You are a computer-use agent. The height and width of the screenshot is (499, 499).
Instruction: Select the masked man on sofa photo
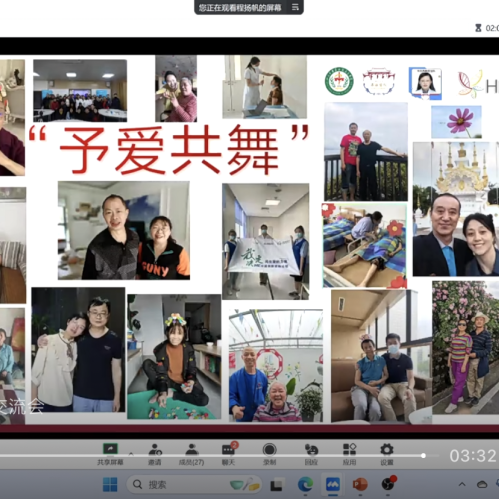[382, 356]
